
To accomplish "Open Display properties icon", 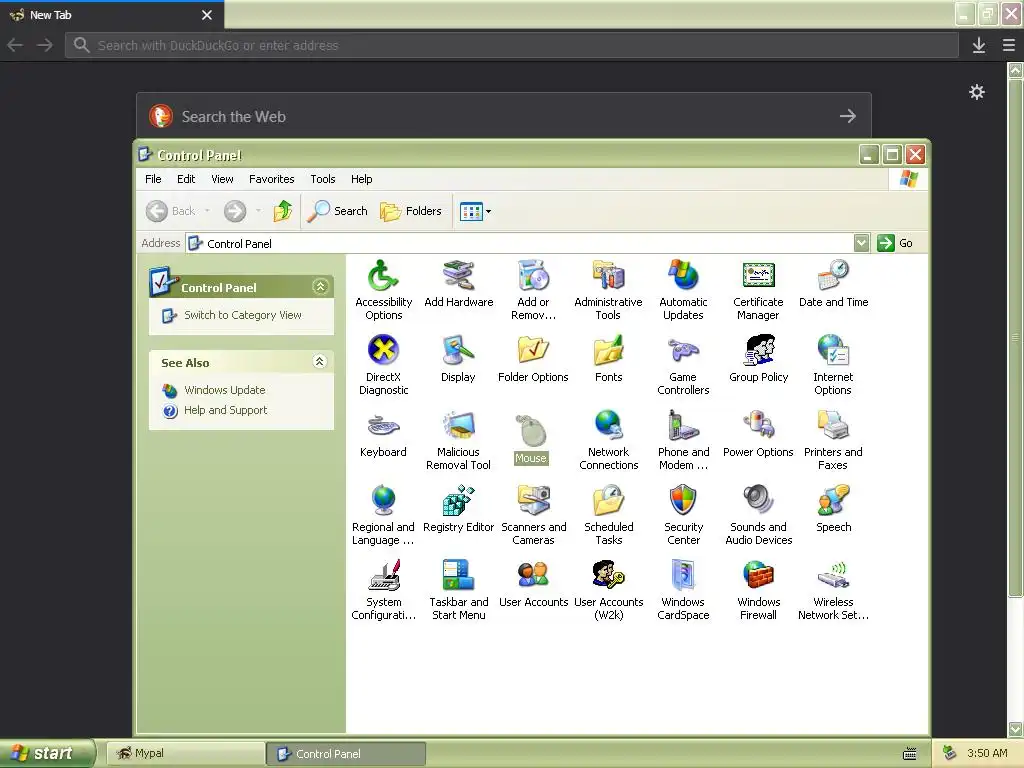I will pyautogui.click(x=458, y=359).
